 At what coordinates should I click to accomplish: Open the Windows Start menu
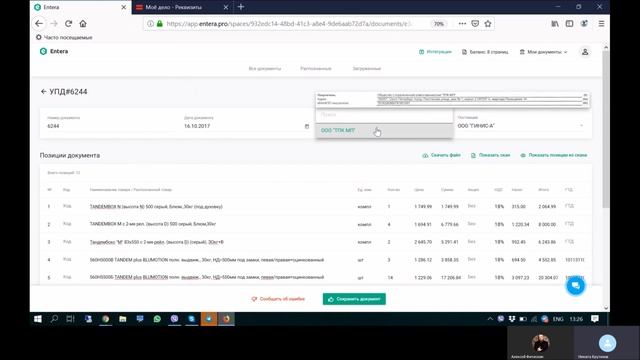tap(38, 319)
